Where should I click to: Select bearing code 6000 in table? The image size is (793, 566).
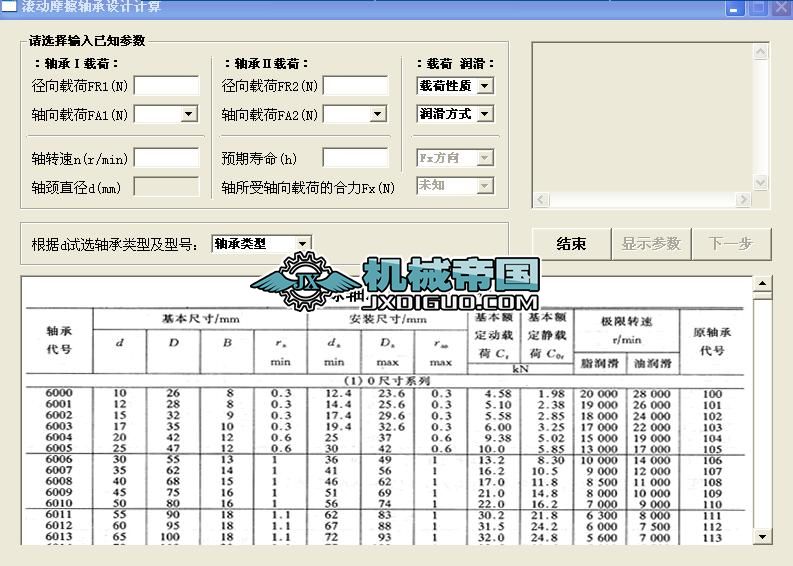click(59, 393)
